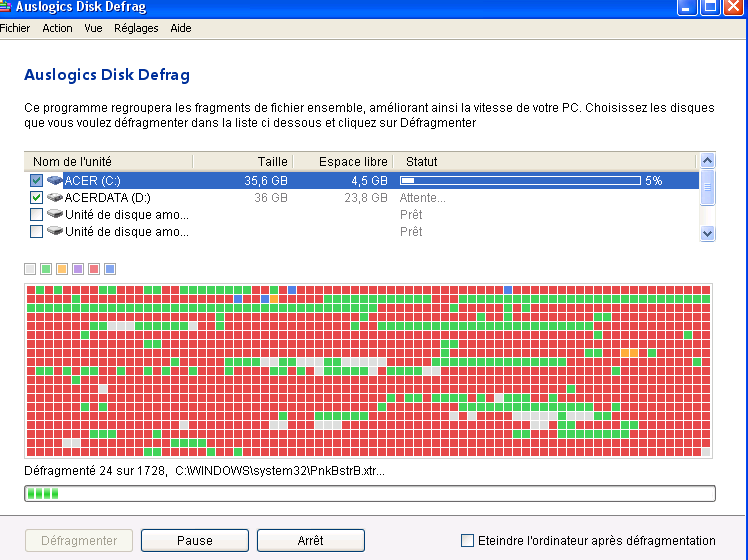The width and height of the screenshot is (748, 560).
Task: Click the Espace libre column header
Action: (x=343, y=162)
